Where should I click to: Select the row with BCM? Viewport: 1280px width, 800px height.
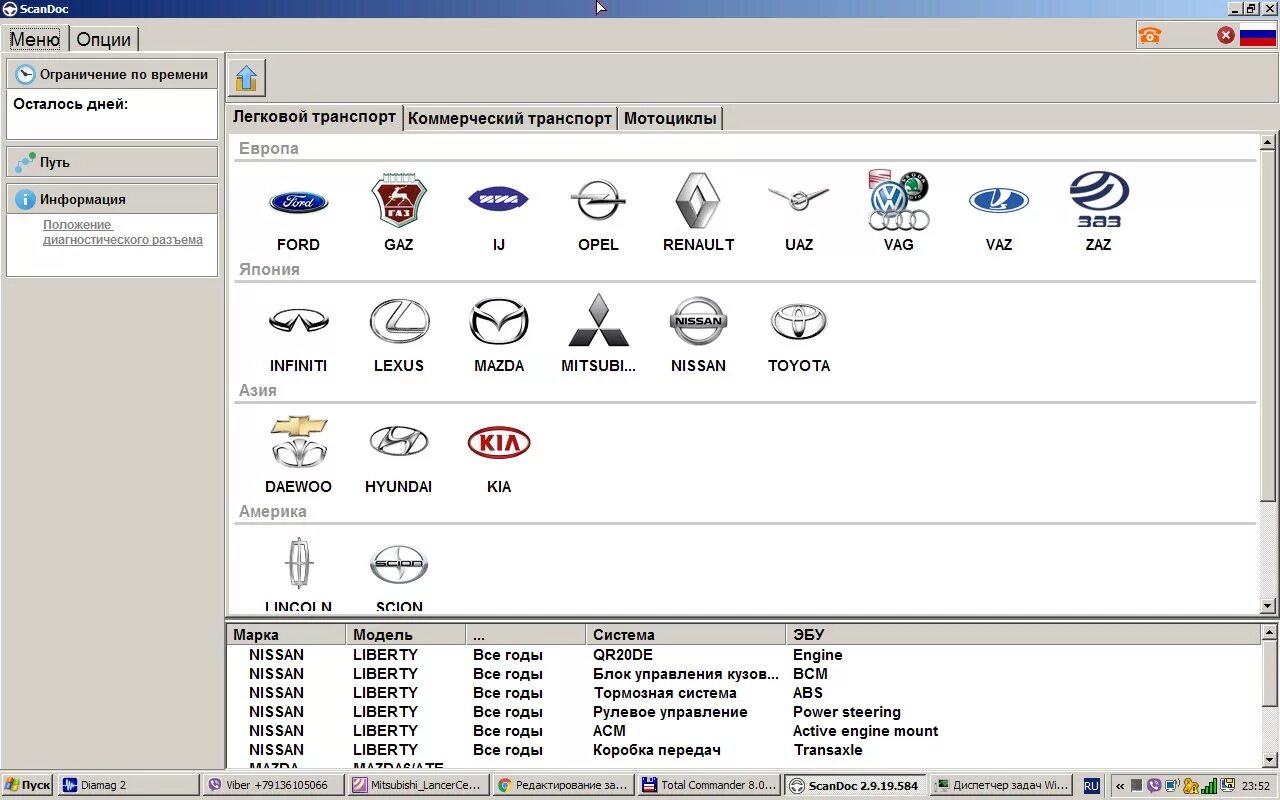(x=744, y=674)
